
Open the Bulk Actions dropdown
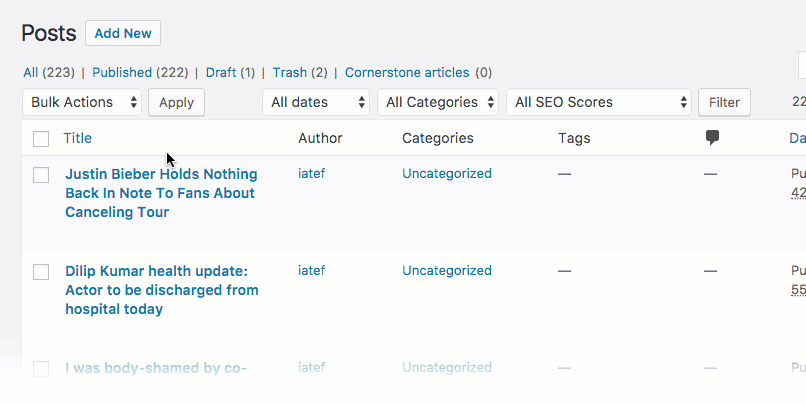[x=82, y=102]
